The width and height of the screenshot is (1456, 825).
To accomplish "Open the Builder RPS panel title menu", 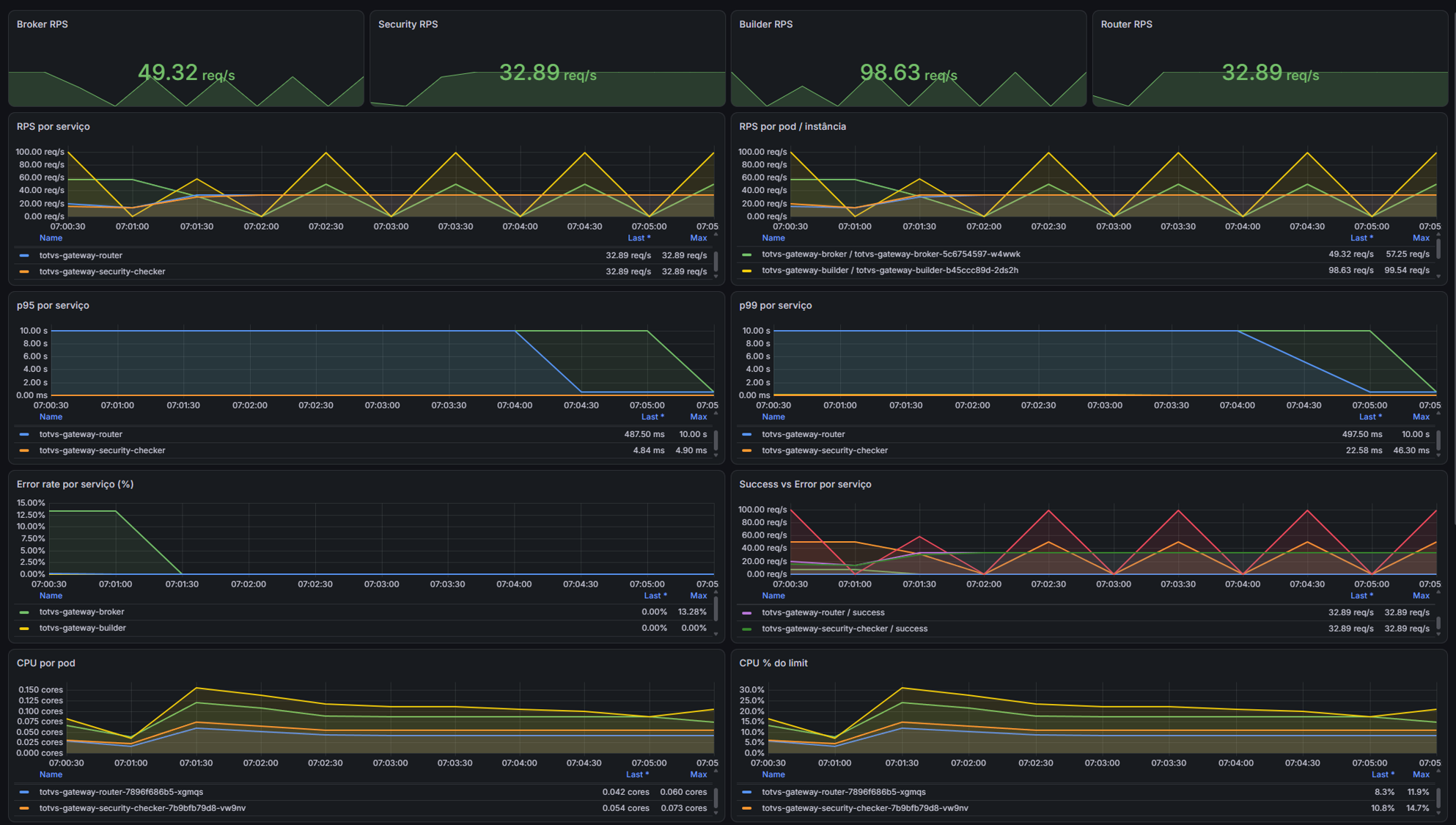I will click(x=765, y=24).
